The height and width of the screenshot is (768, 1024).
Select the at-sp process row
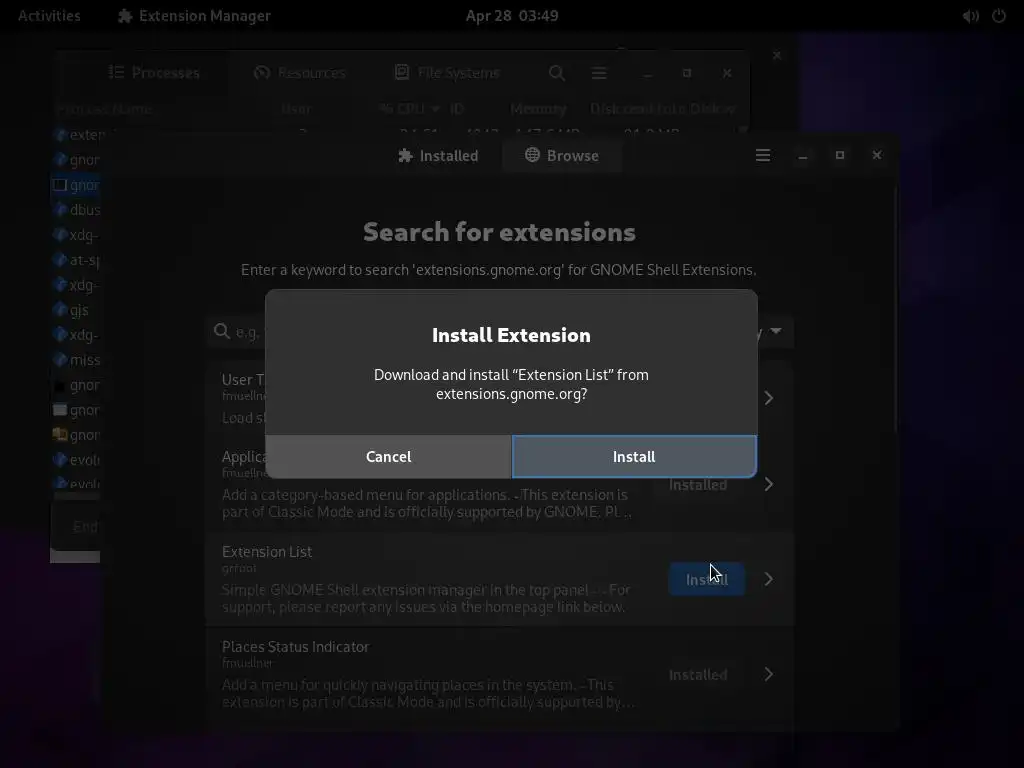pyautogui.click(x=76, y=260)
